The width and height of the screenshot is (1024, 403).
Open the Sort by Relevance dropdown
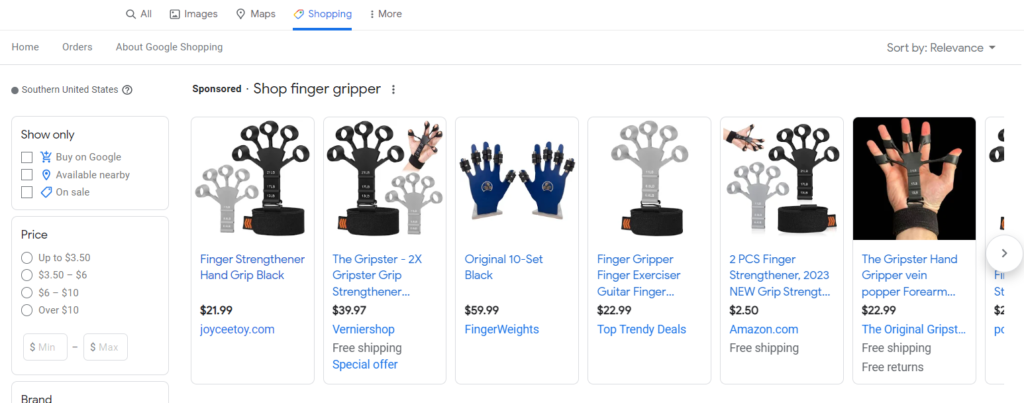[941, 48]
